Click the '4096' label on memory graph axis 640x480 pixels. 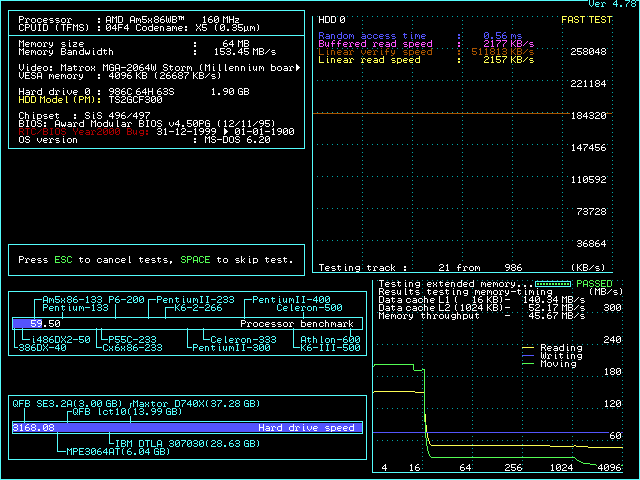pyautogui.click(x=609, y=468)
